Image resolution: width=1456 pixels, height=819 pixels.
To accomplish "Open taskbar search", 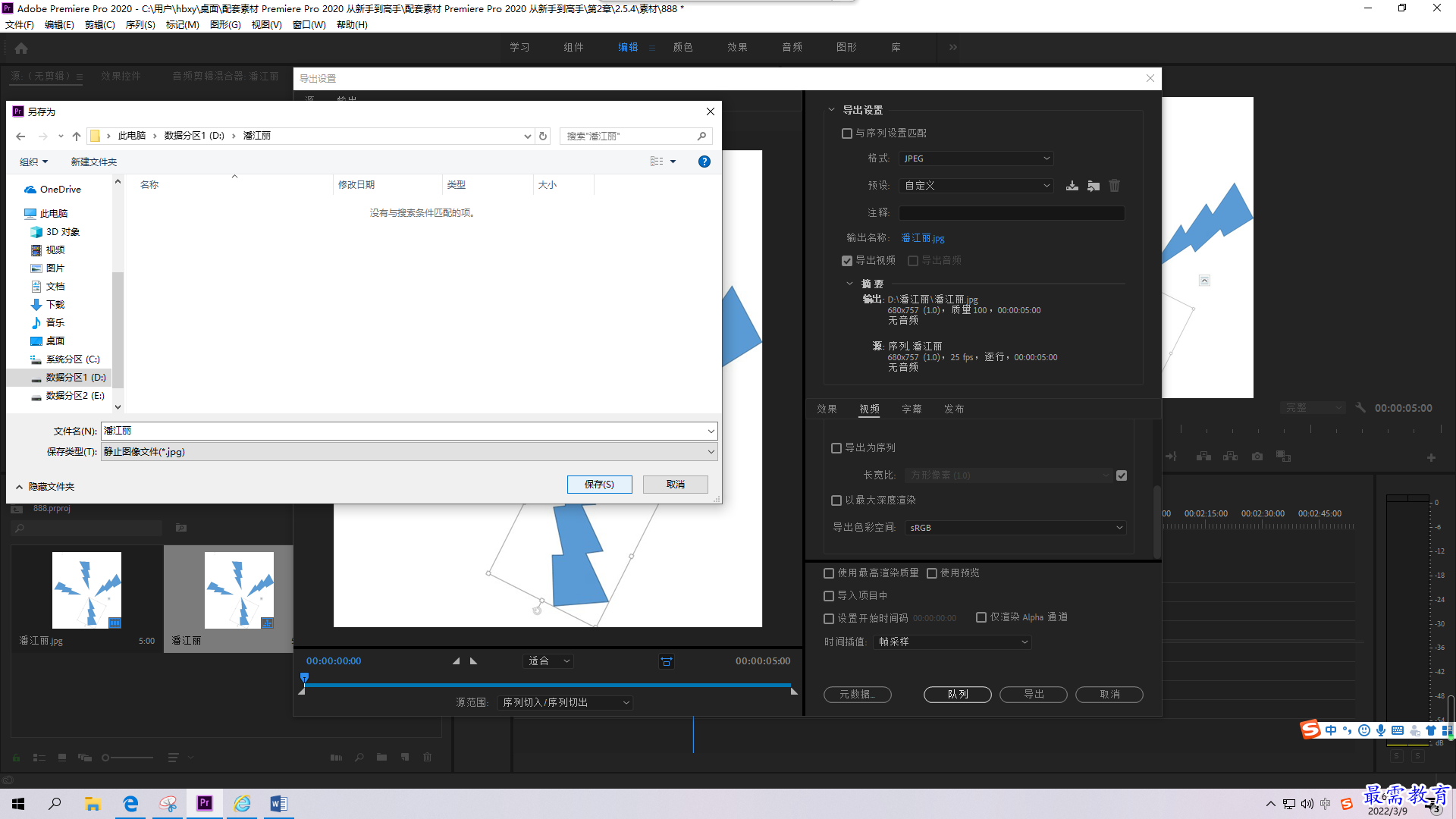I will 55,804.
